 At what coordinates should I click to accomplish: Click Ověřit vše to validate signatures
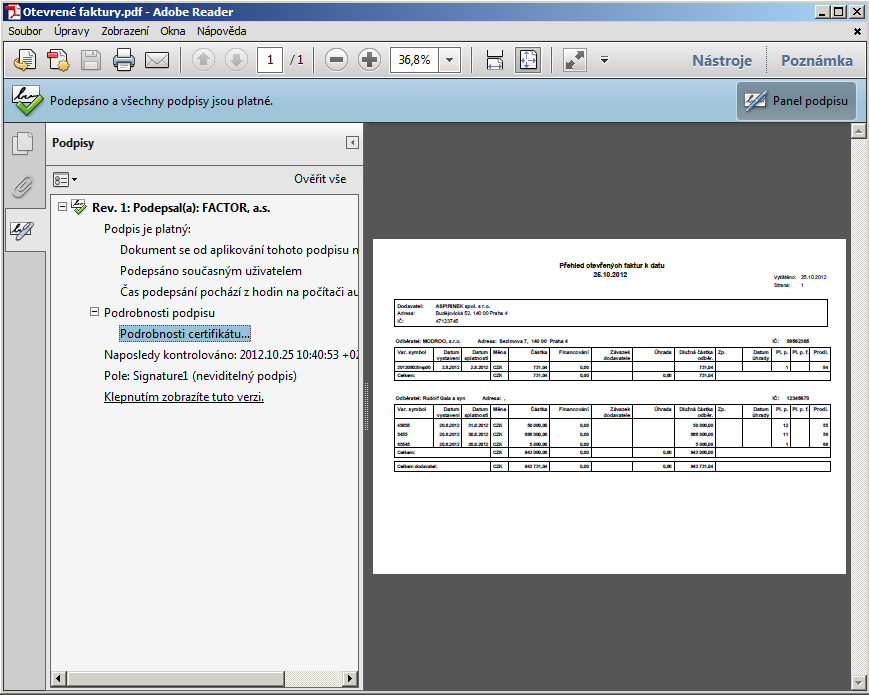tap(320, 179)
